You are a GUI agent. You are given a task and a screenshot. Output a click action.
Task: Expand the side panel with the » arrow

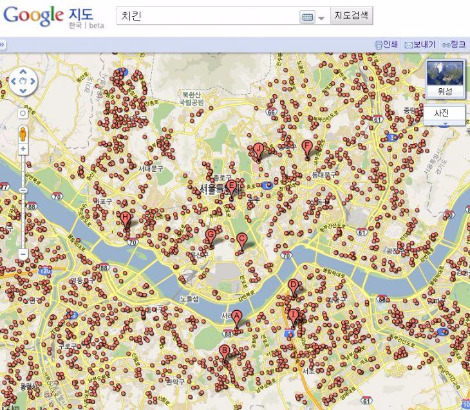[x=2, y=44]
